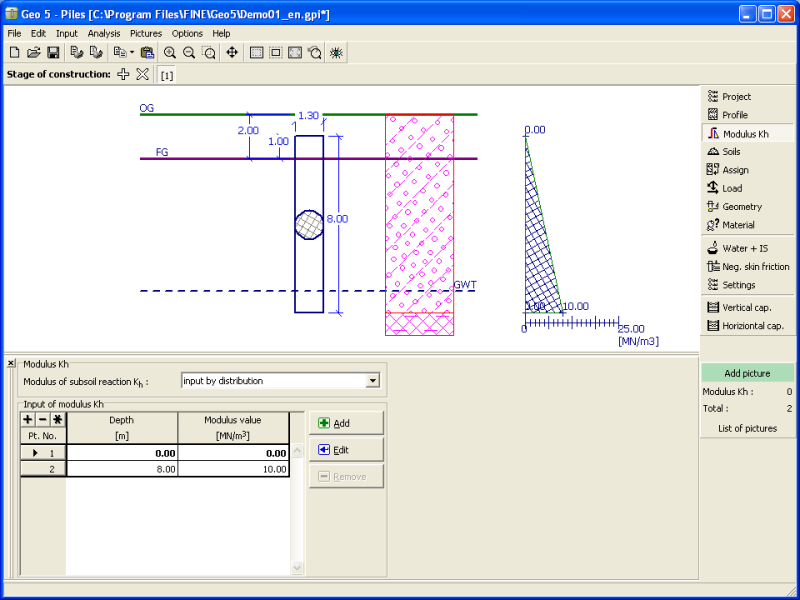
Task: Deselect table rows with minus header button
Action: (43, 420)
